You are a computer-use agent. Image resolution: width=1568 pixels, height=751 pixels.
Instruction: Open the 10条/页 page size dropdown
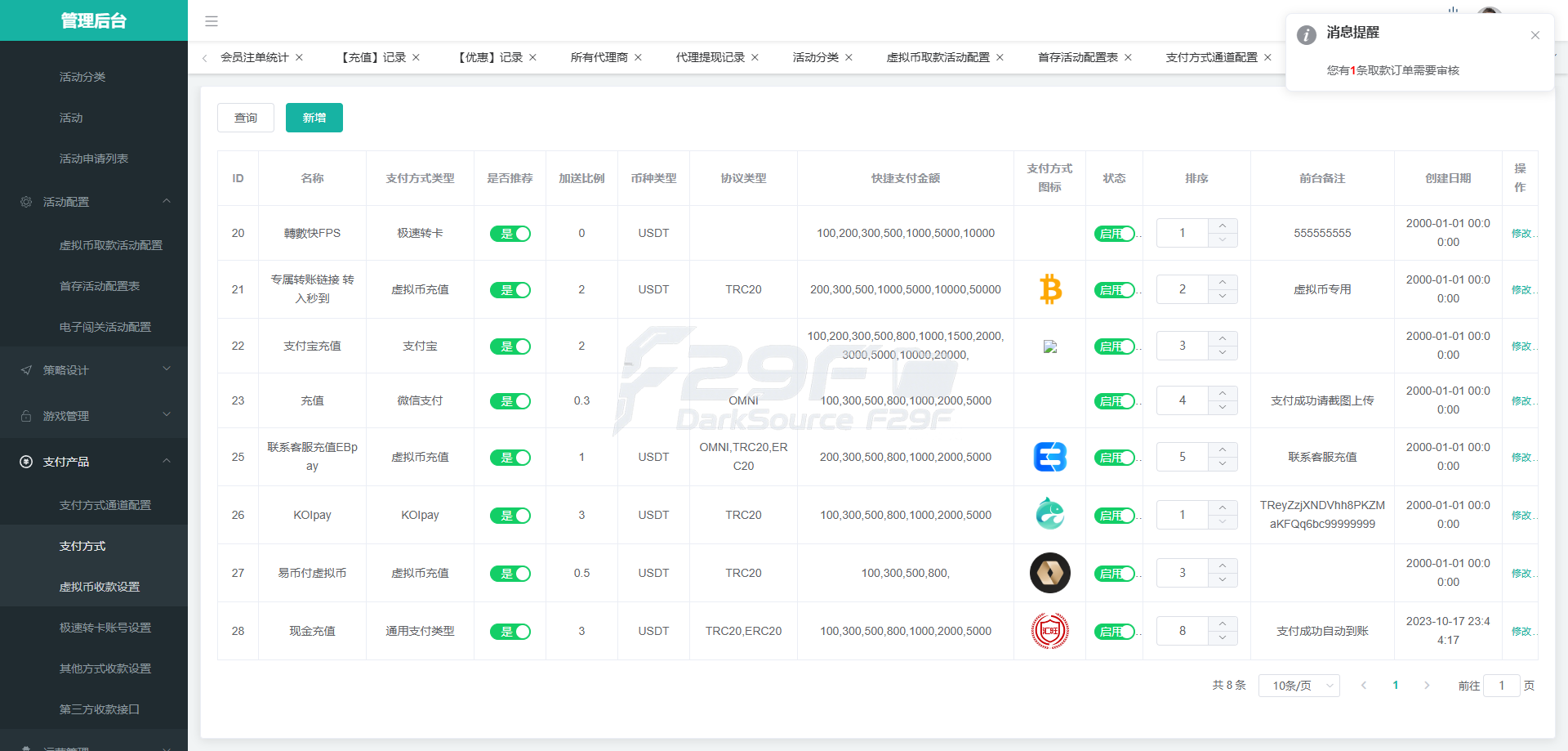1299,686
